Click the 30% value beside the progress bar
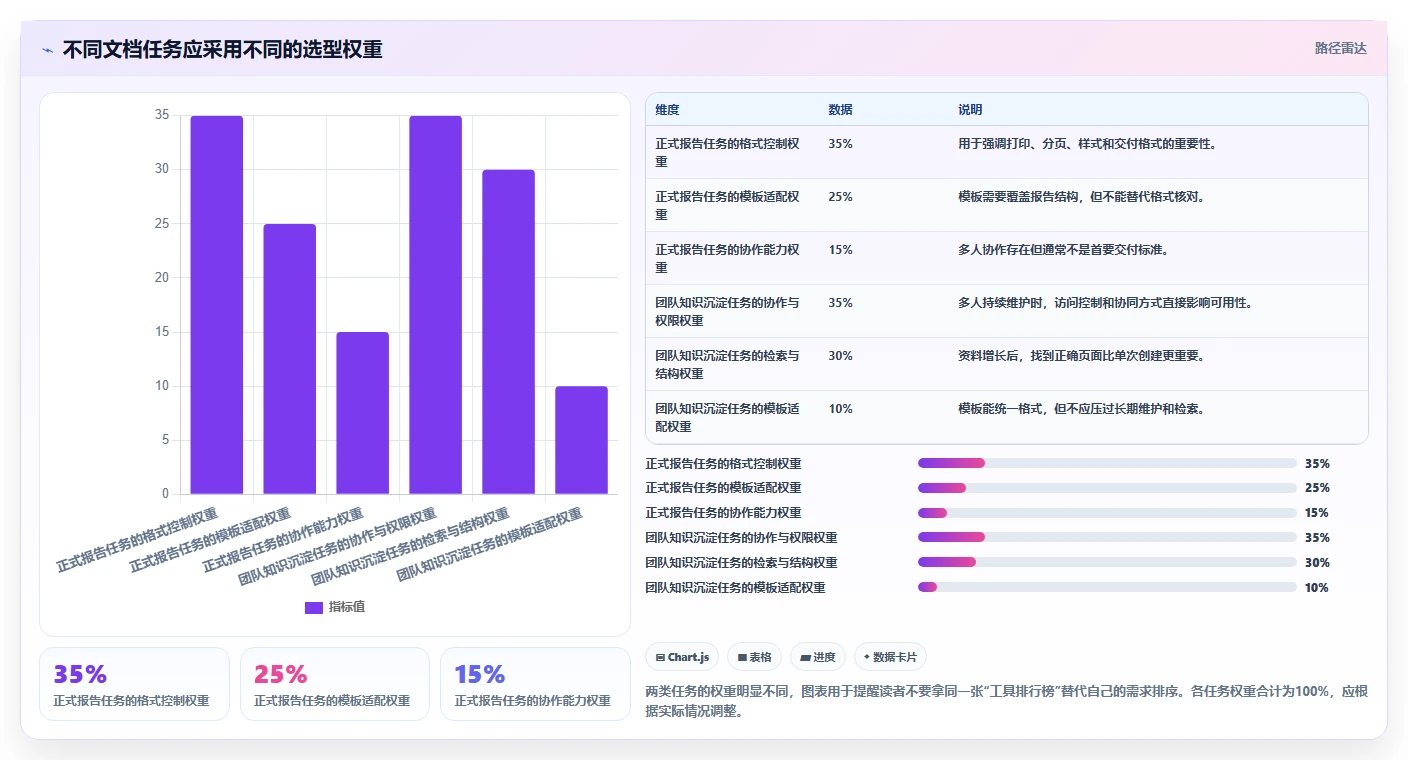Viewport: 1408px width, 760px height. [1317, 563]
